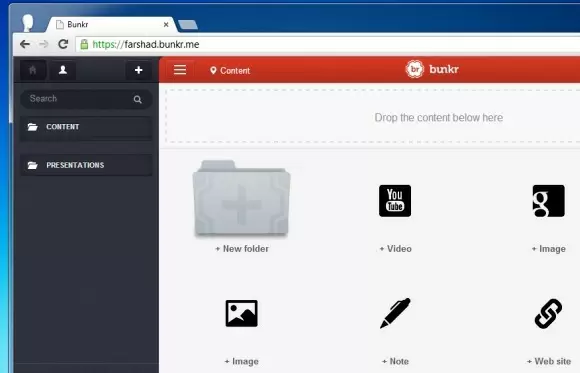This screenshot has height=373, width=580.
Task: Click the YouTube video icon
Action: coord(395,201)
